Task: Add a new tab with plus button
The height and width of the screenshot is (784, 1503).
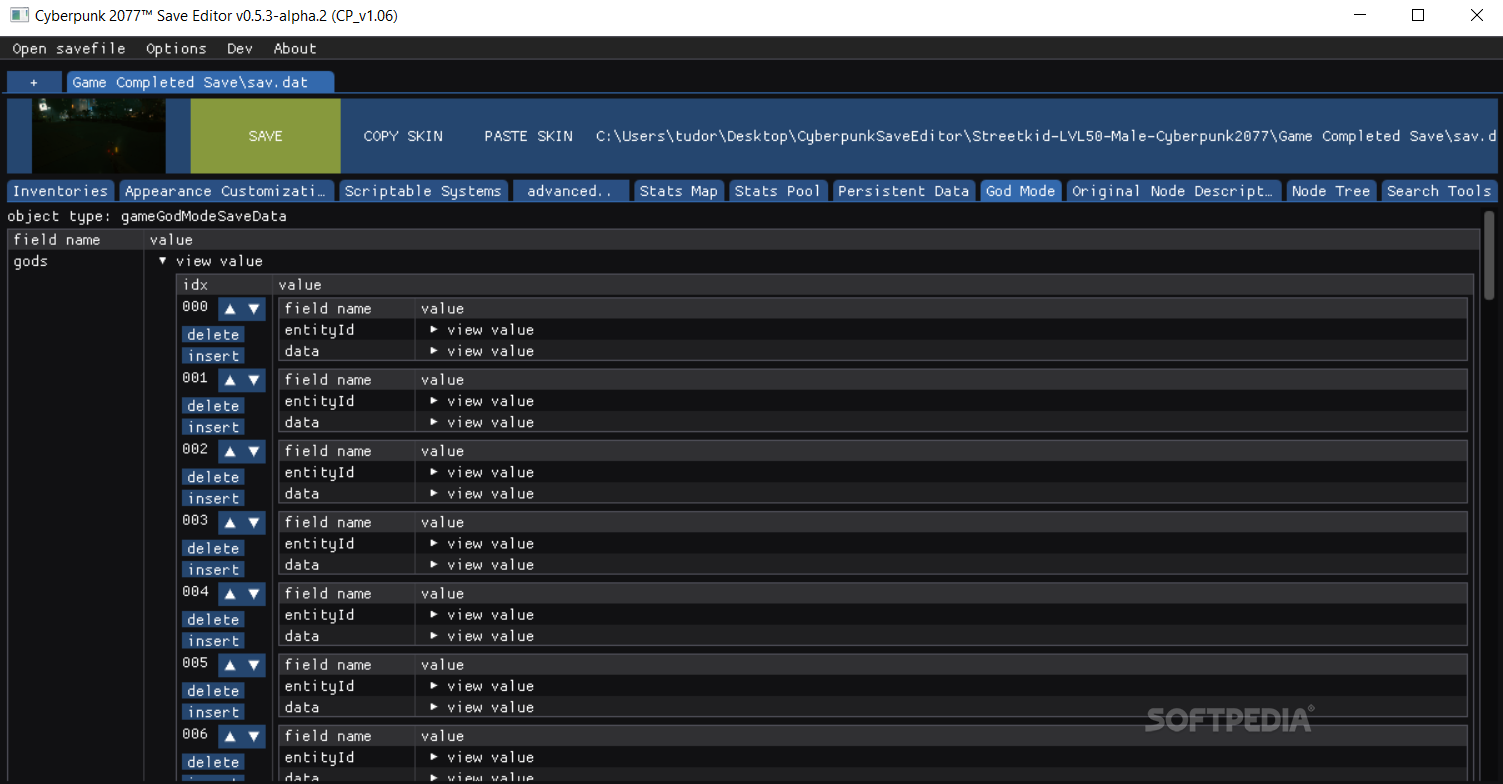Action: (x=34, y=82)
